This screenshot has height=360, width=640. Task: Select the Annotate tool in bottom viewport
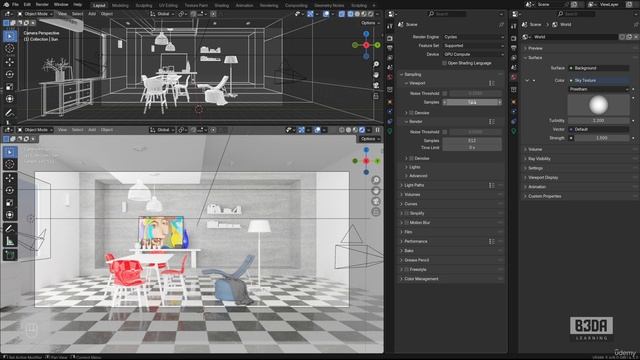click(x=10, y=229)
